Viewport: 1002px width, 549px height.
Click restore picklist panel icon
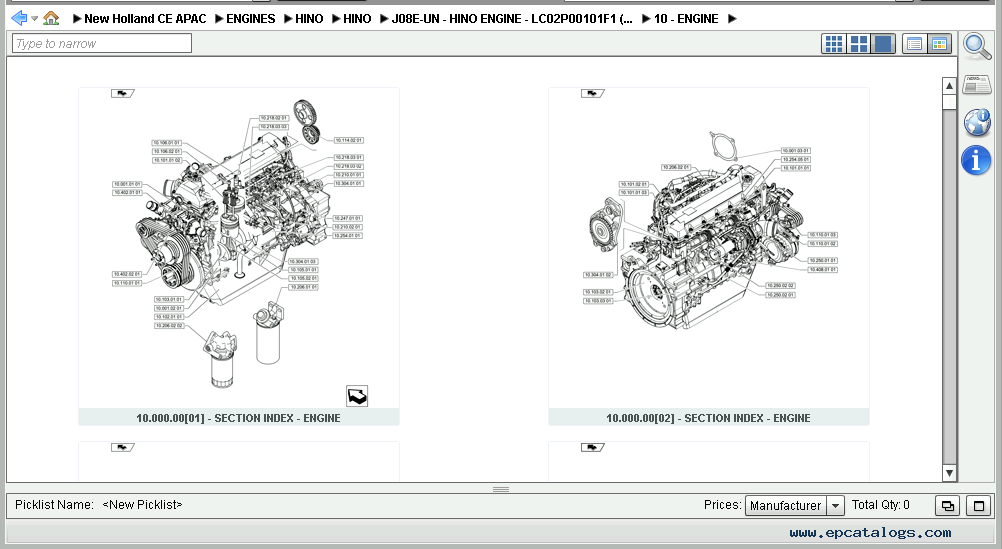pyautogui.click(x=948, y=506)
